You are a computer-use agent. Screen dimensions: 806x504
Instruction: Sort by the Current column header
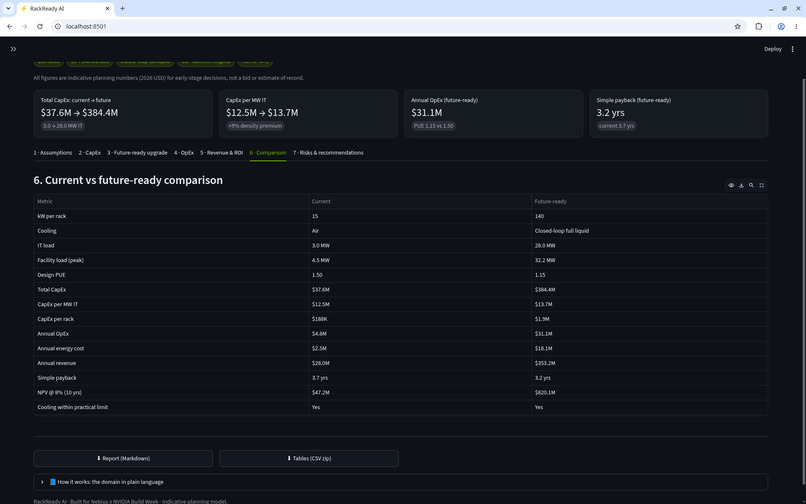pos(419,201)
